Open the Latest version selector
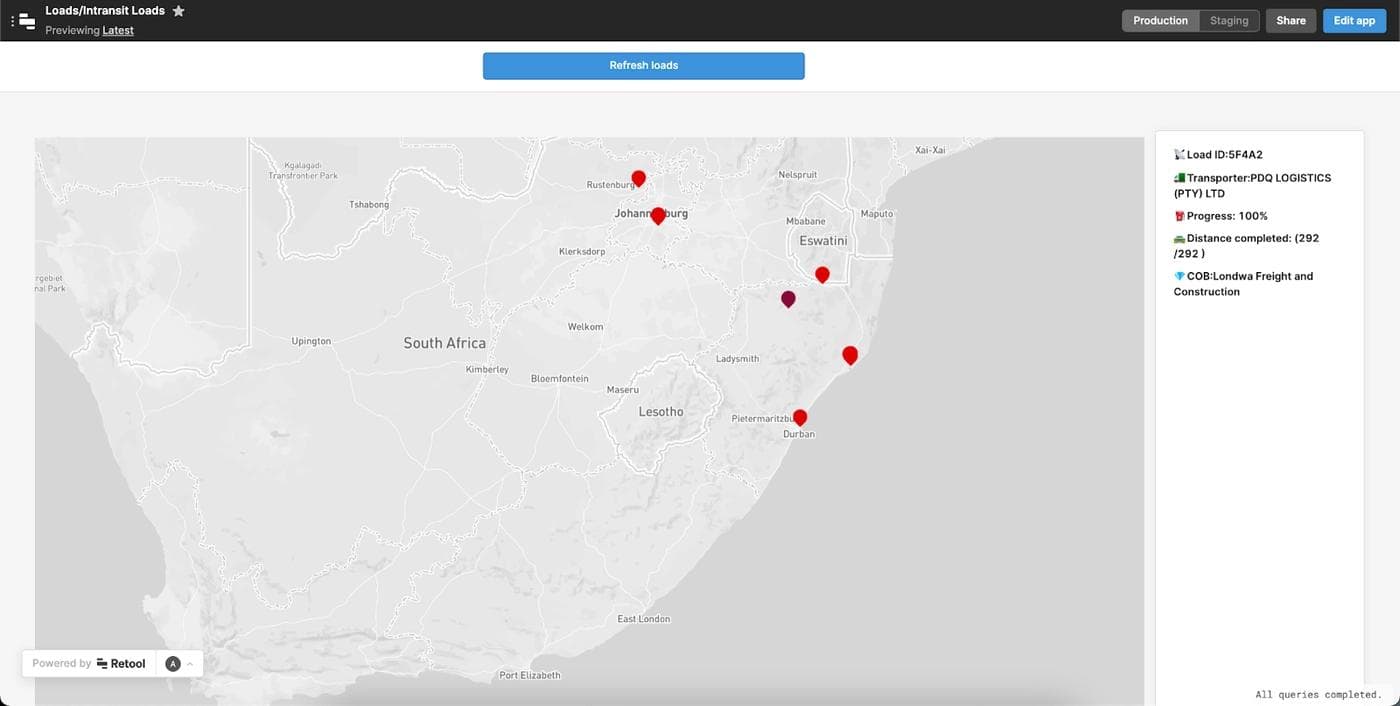 coord(118,30)
